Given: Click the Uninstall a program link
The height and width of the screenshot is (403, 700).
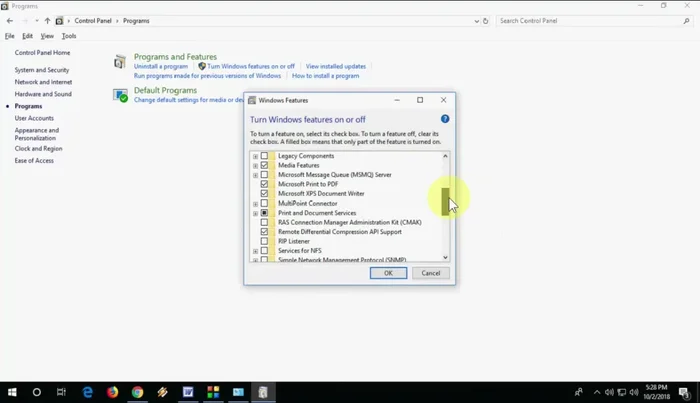Looking at the screenshot, I should tap(161, 66).
